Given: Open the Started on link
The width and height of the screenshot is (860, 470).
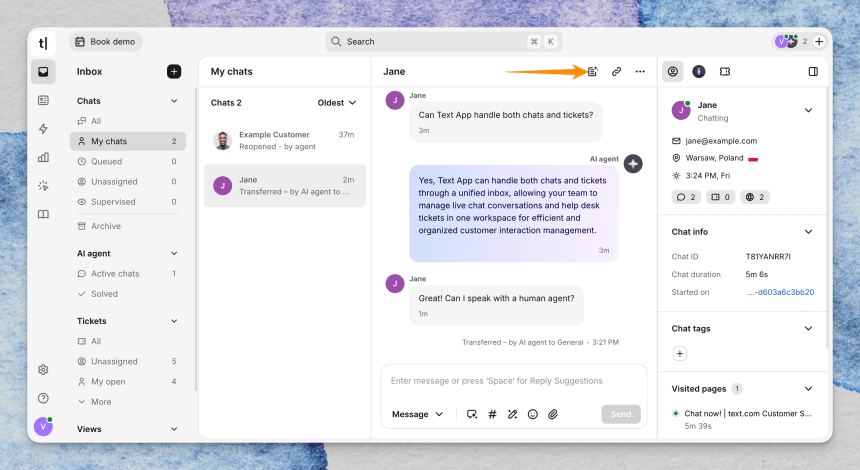Looking at the screenshot, I should (x=780, y=292).
